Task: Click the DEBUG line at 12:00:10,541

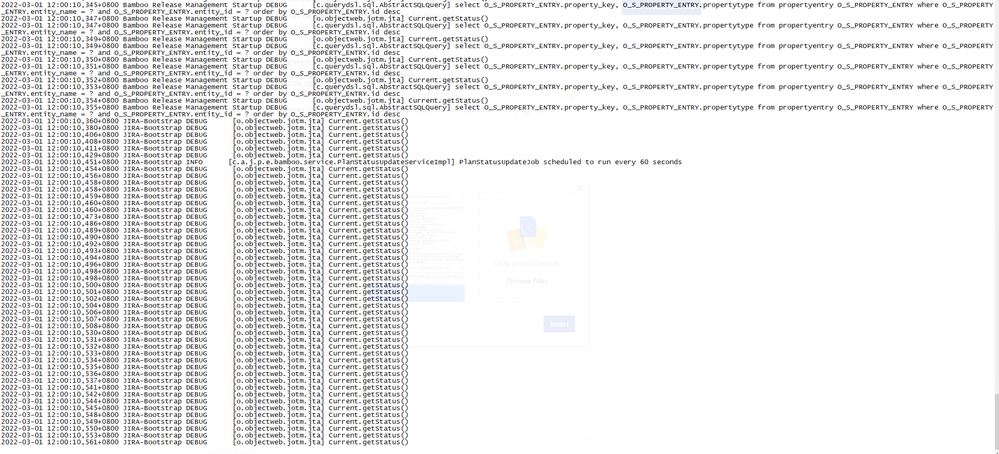Action: point(204,387)
